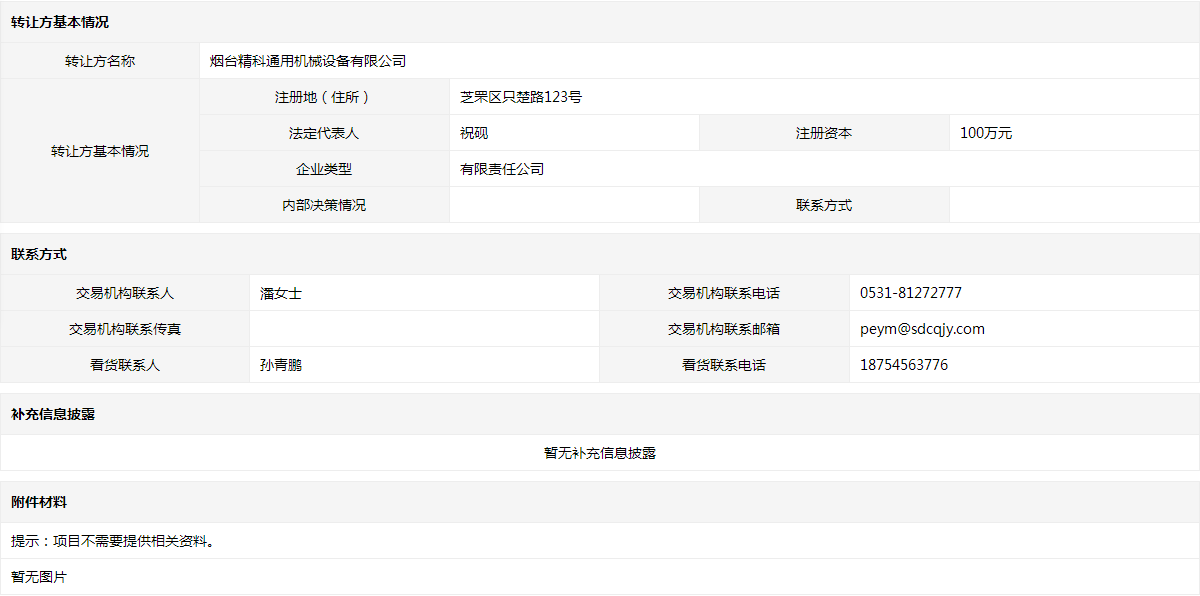This screenshot has width=1200, height=596.
Task: Select the 法定代表人 label
Action: (x=324, y=133)
